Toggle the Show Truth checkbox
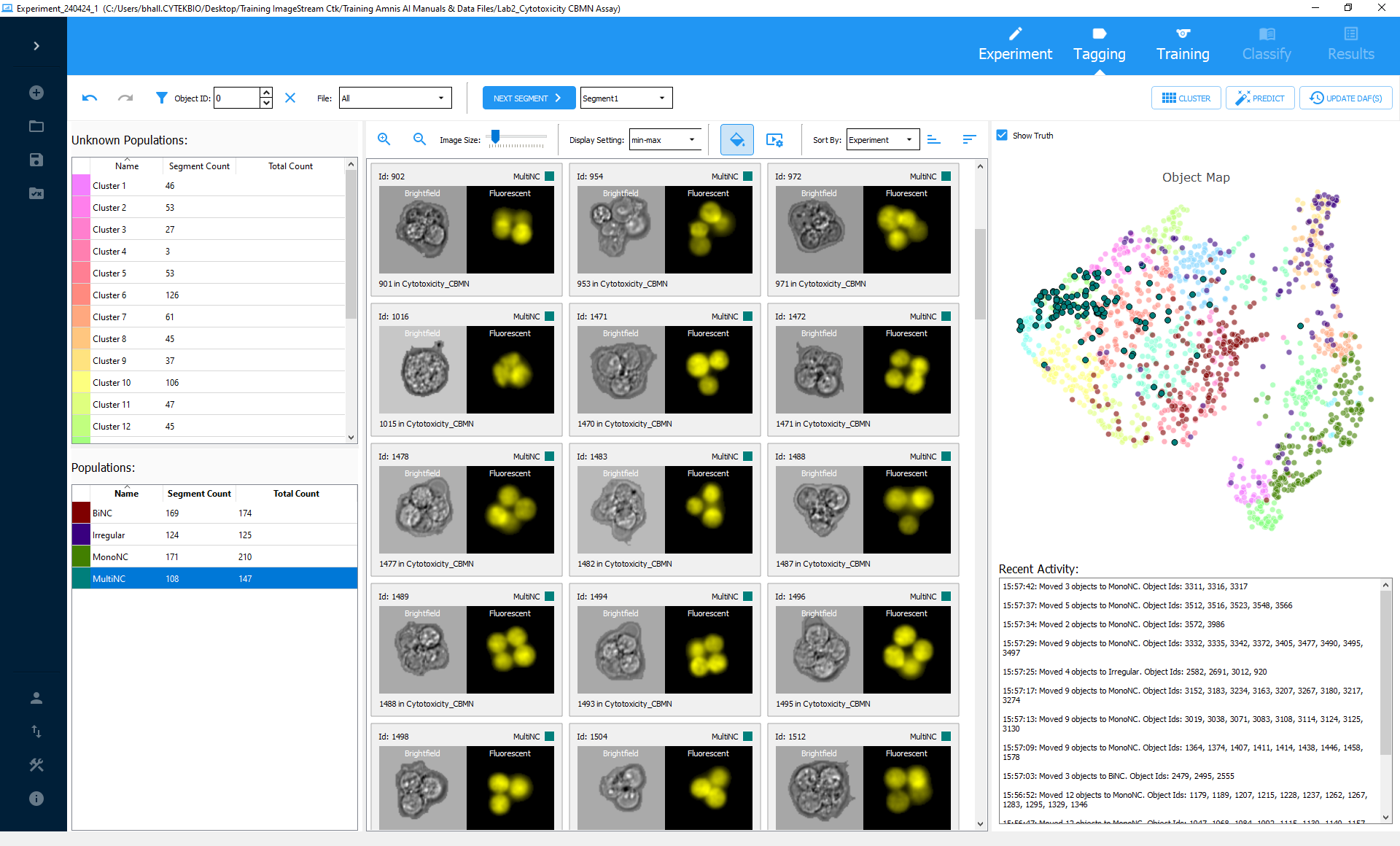Viewport: 1400px width, 846px height. coord(1002,135)
